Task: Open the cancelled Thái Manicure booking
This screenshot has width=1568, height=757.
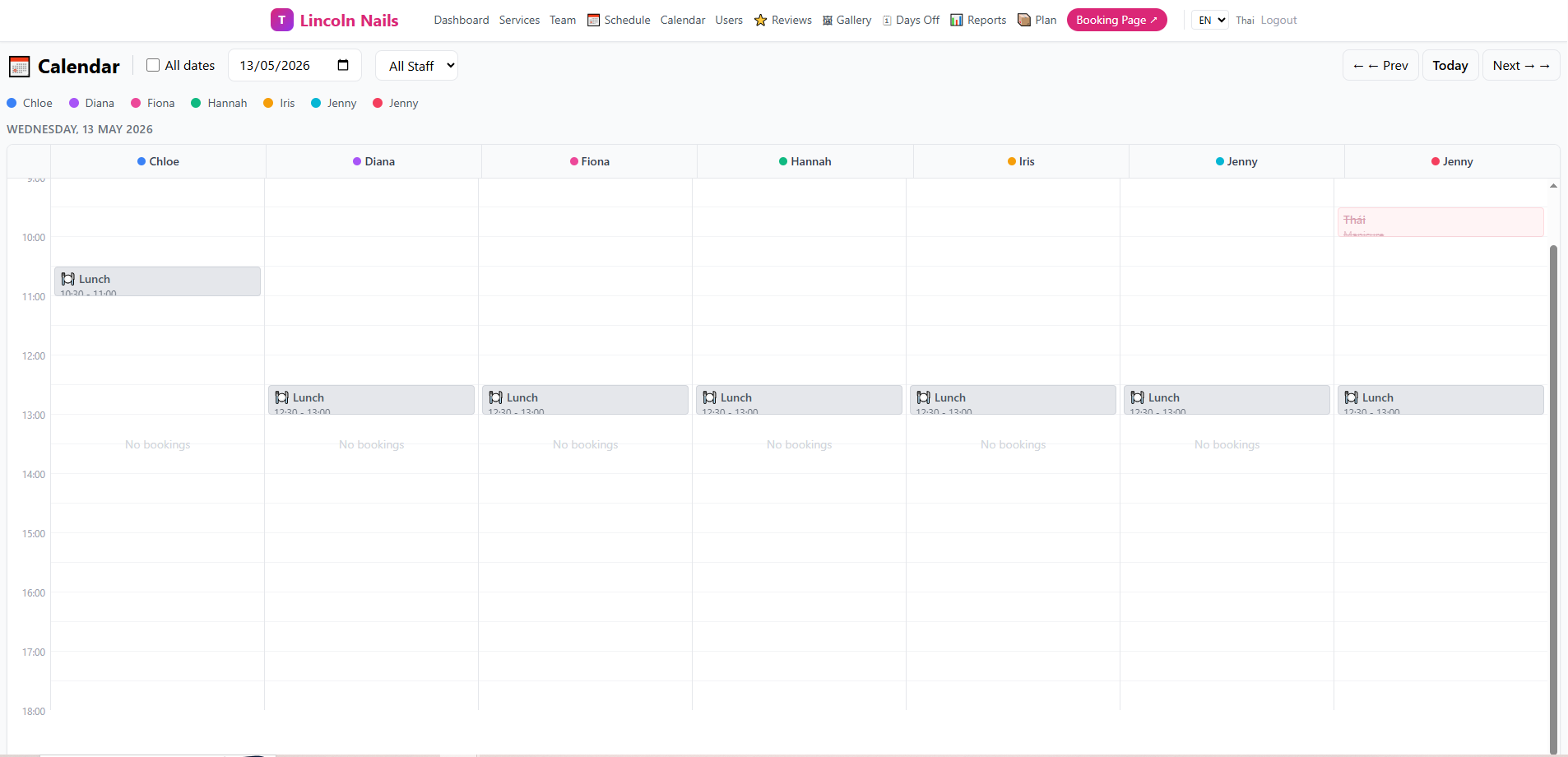Action: click(x=1440, y=222)
